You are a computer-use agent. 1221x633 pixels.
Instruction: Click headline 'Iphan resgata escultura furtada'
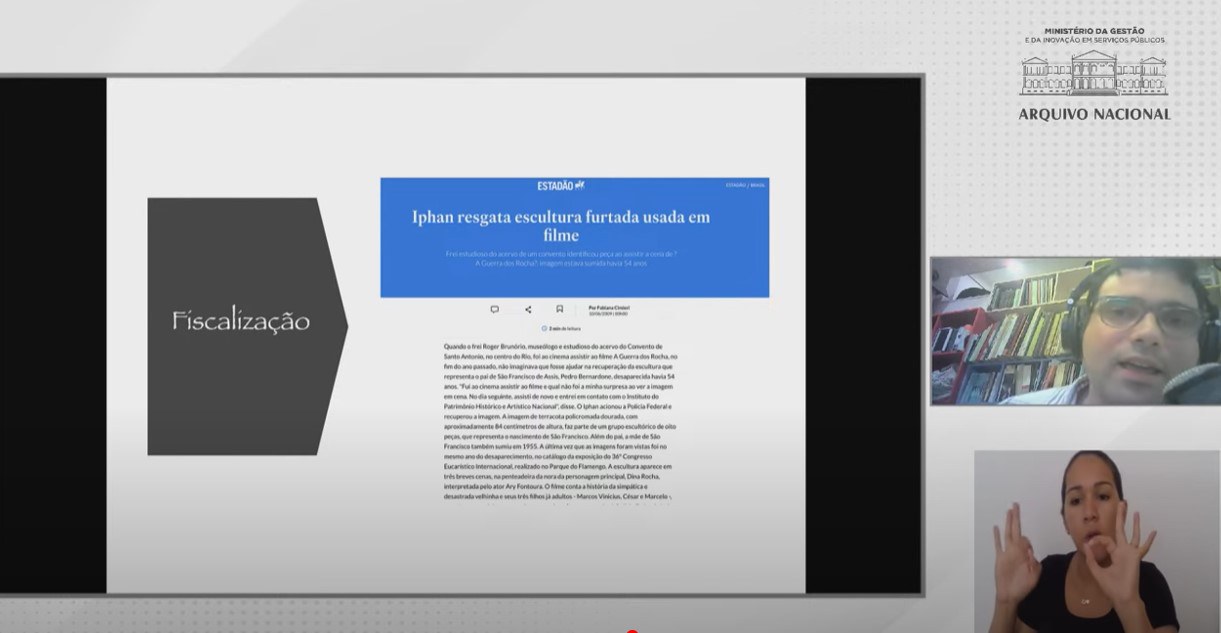click(x=561, y=225)
